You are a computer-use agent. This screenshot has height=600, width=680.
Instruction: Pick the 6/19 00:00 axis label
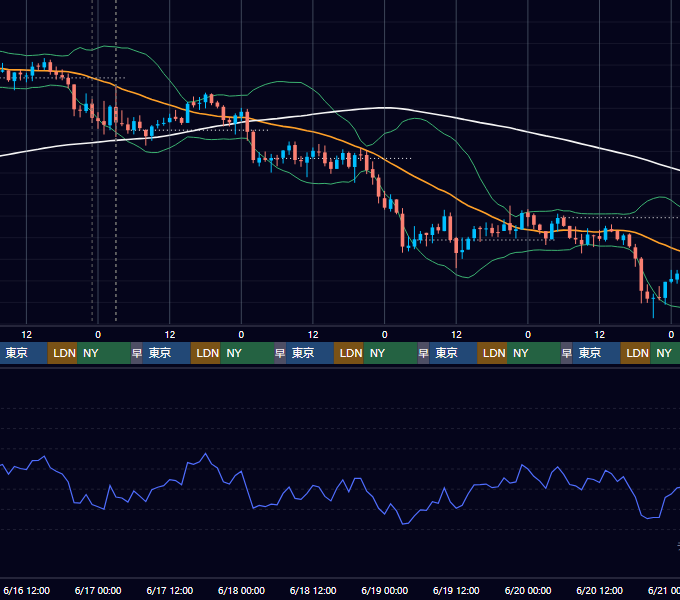point(385,590)
